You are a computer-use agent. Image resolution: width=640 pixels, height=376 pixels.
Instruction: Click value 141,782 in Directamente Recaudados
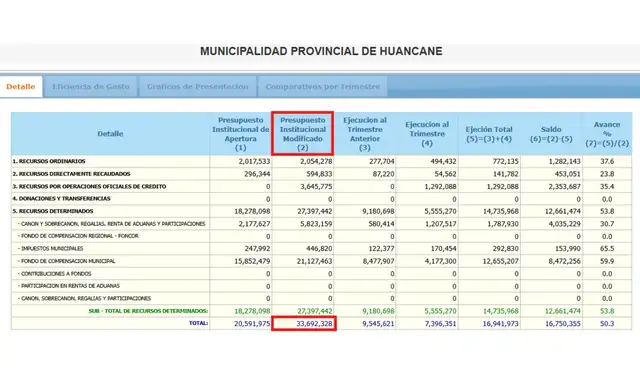coord(506,174)
